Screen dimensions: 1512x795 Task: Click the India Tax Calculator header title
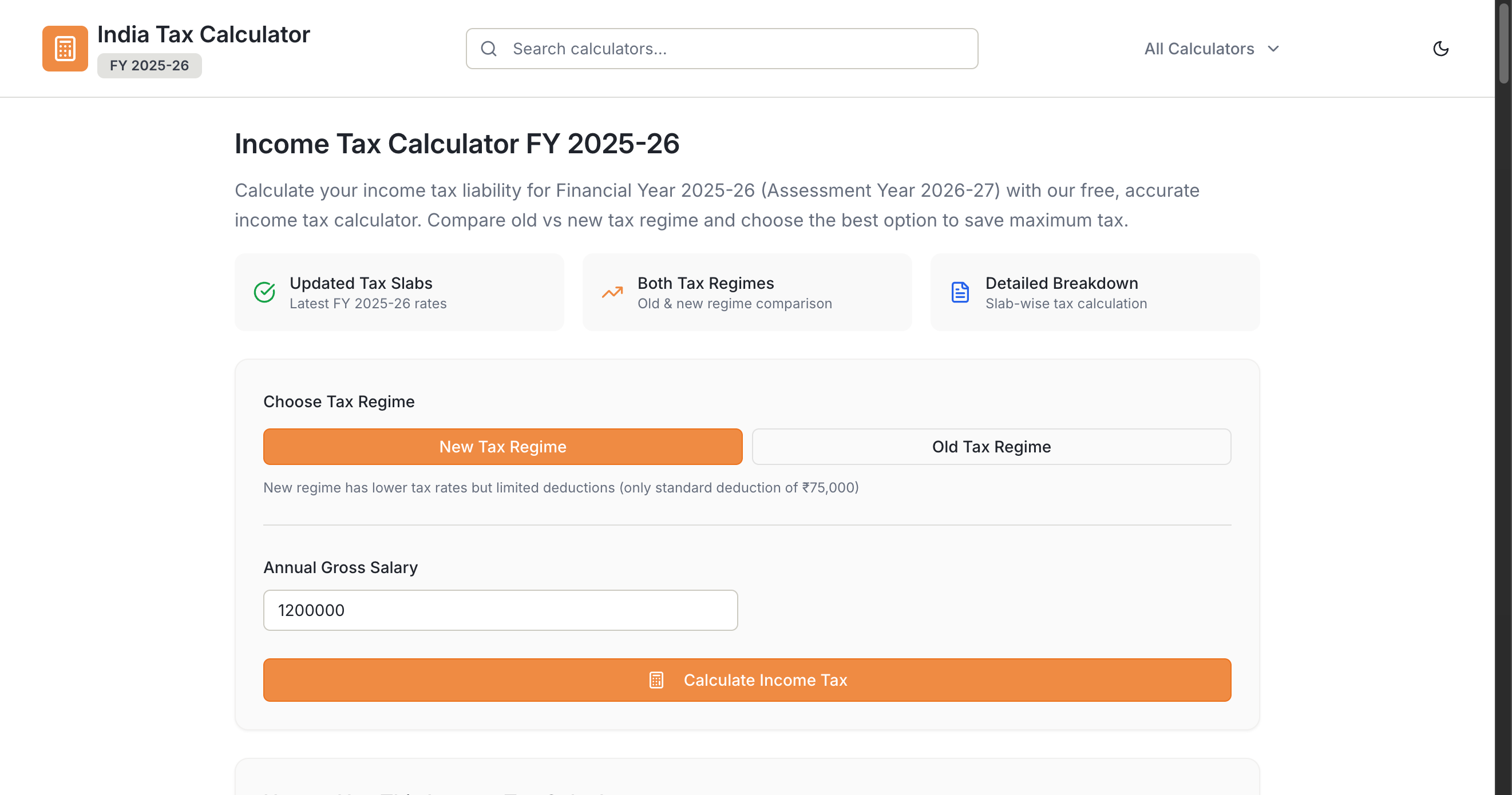coord(203,34)
